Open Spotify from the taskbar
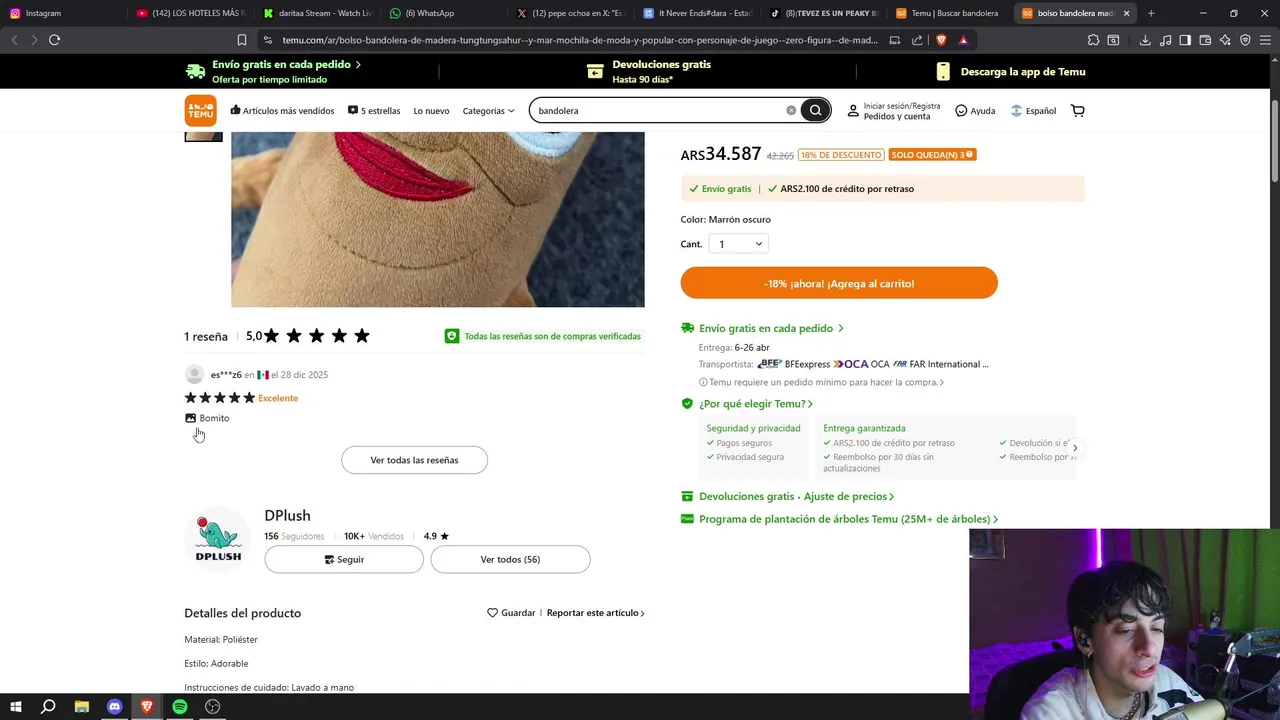This screenshot has width=1280, height=720. [x=180, y=706]
